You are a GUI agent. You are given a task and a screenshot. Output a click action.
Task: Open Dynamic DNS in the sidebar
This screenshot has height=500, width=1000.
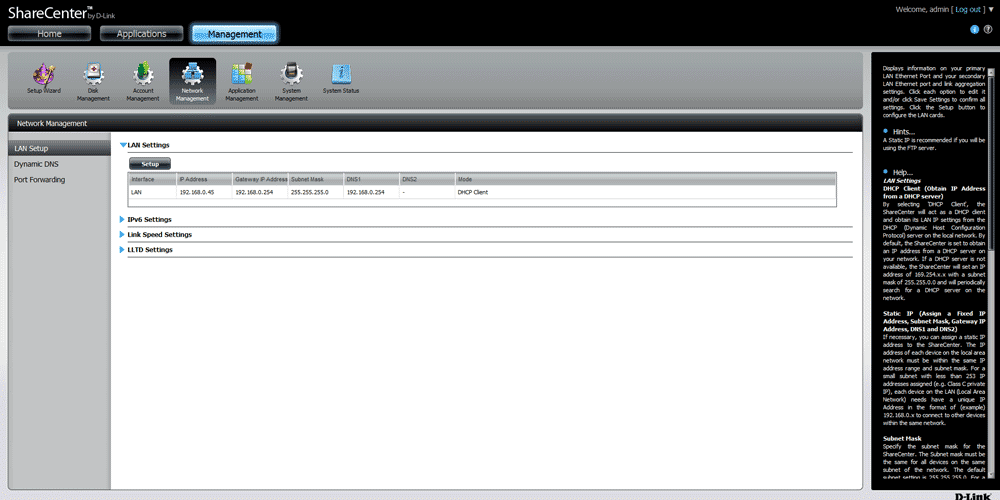[39, 163]
